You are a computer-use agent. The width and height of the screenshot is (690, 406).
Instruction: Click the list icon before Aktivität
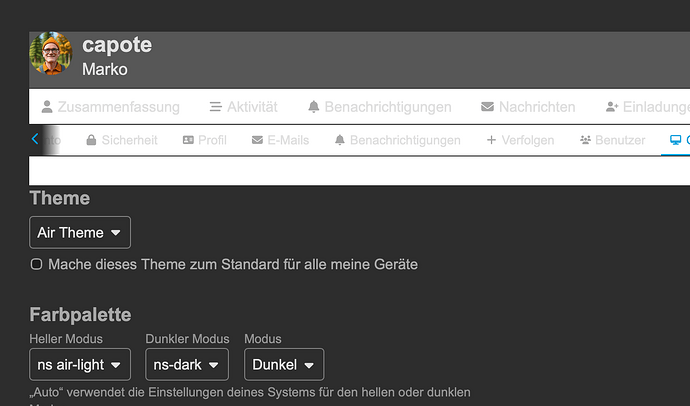(x=216, y=107)
